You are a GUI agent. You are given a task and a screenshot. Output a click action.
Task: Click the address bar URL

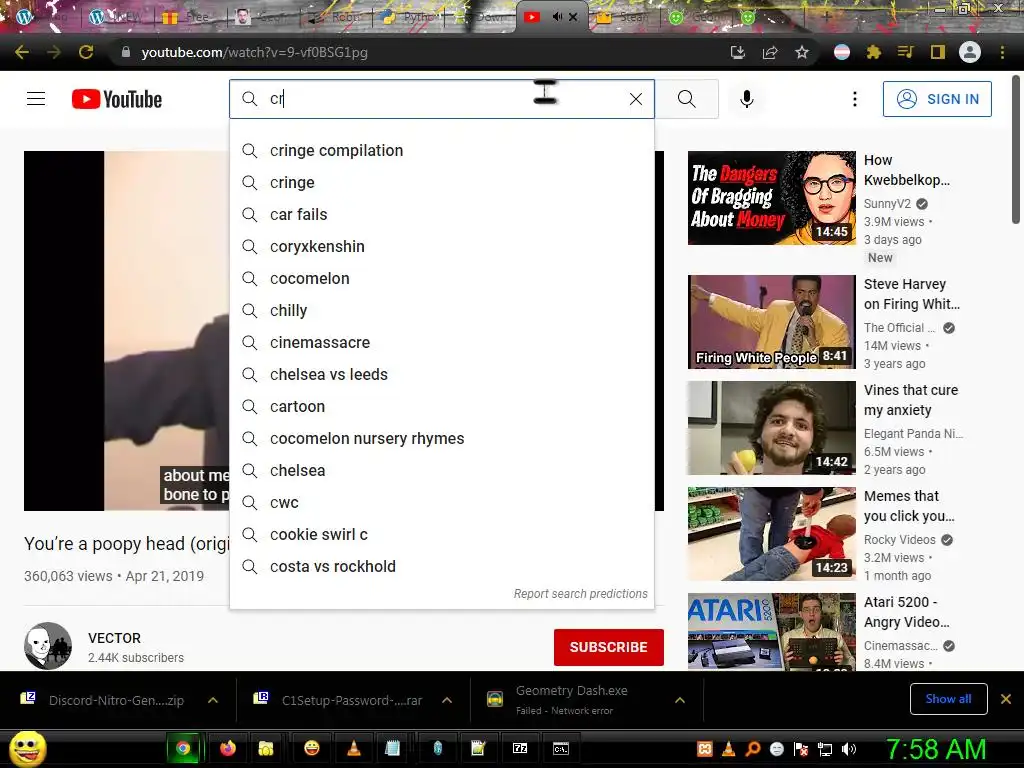pyautogui.click(x=254, y=52)
